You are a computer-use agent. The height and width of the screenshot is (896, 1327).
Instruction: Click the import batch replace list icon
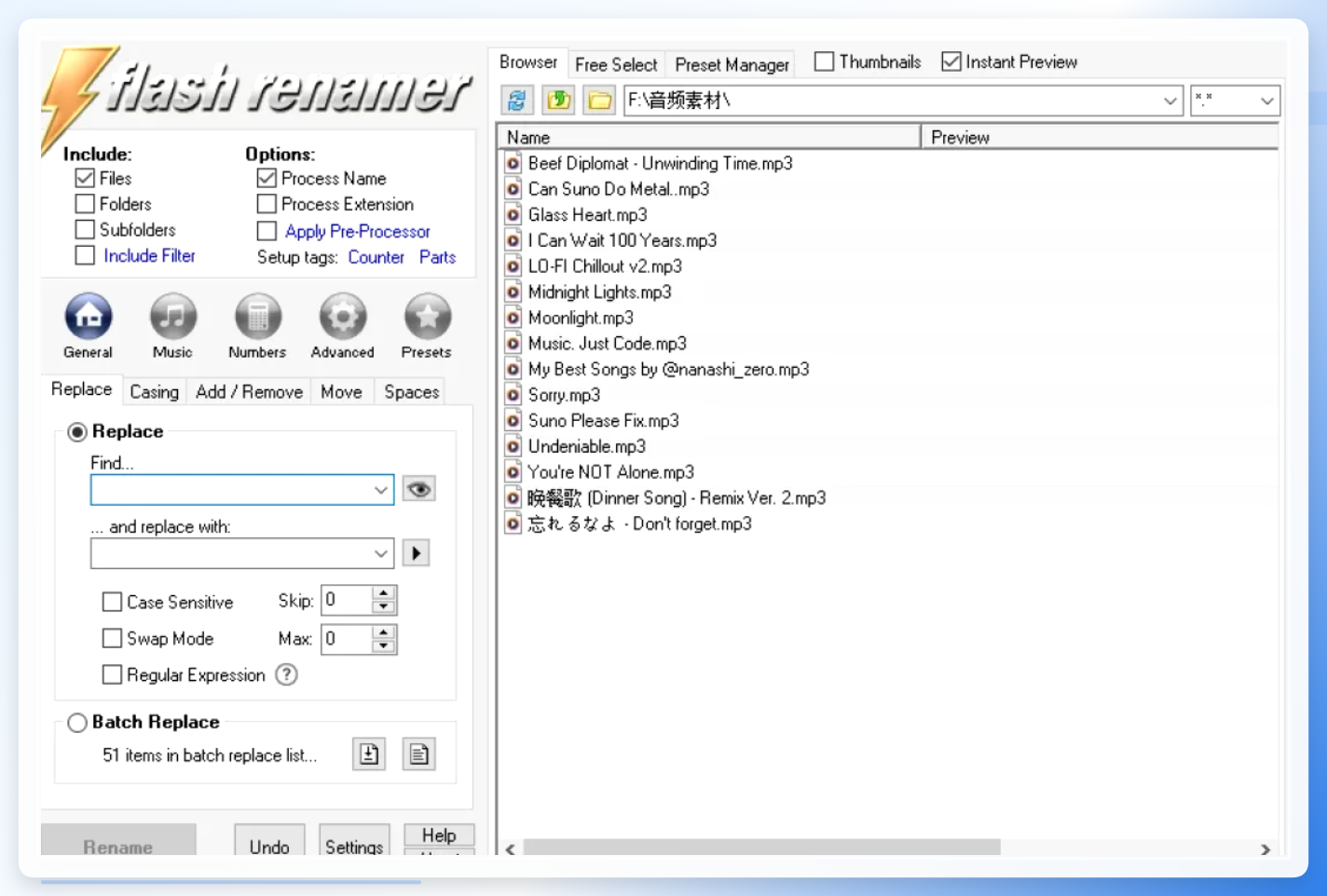pos(369,754)
